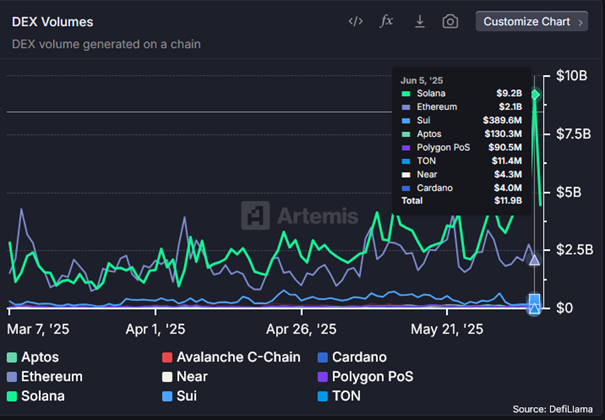Download the chart data
This screenshot has height=420, width=605.
point(420,22)
